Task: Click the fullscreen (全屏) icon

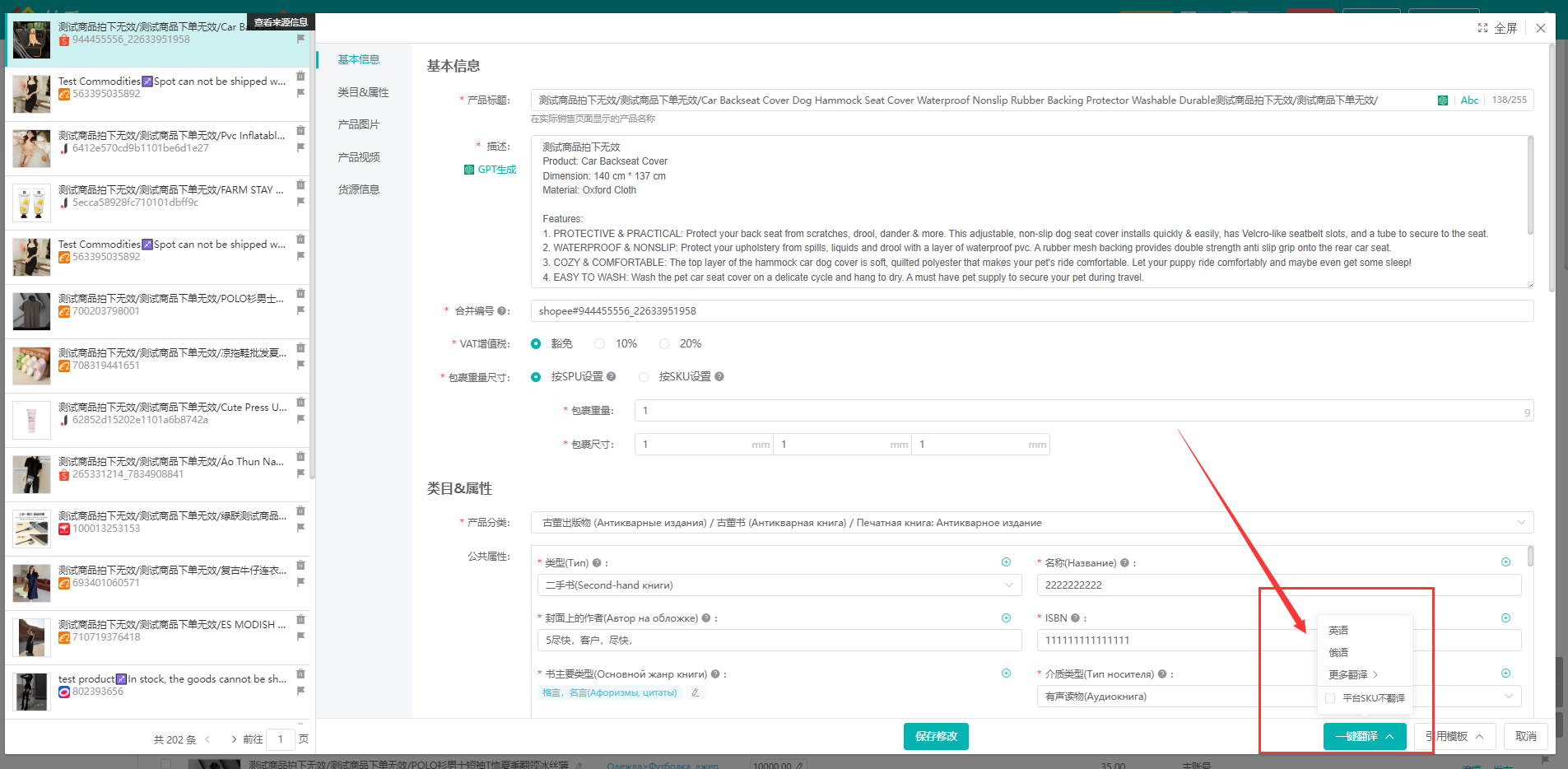Action: [x=1482, y=28]
